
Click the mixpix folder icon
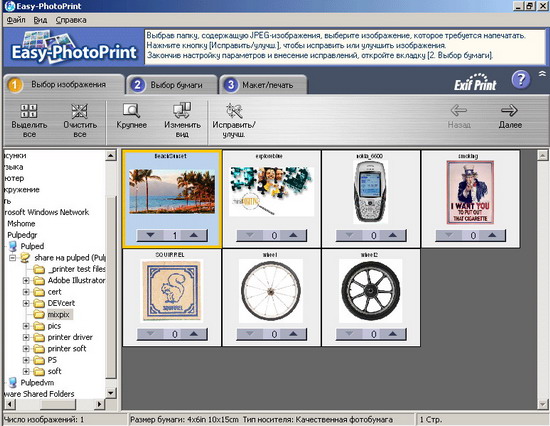[39, 314]
